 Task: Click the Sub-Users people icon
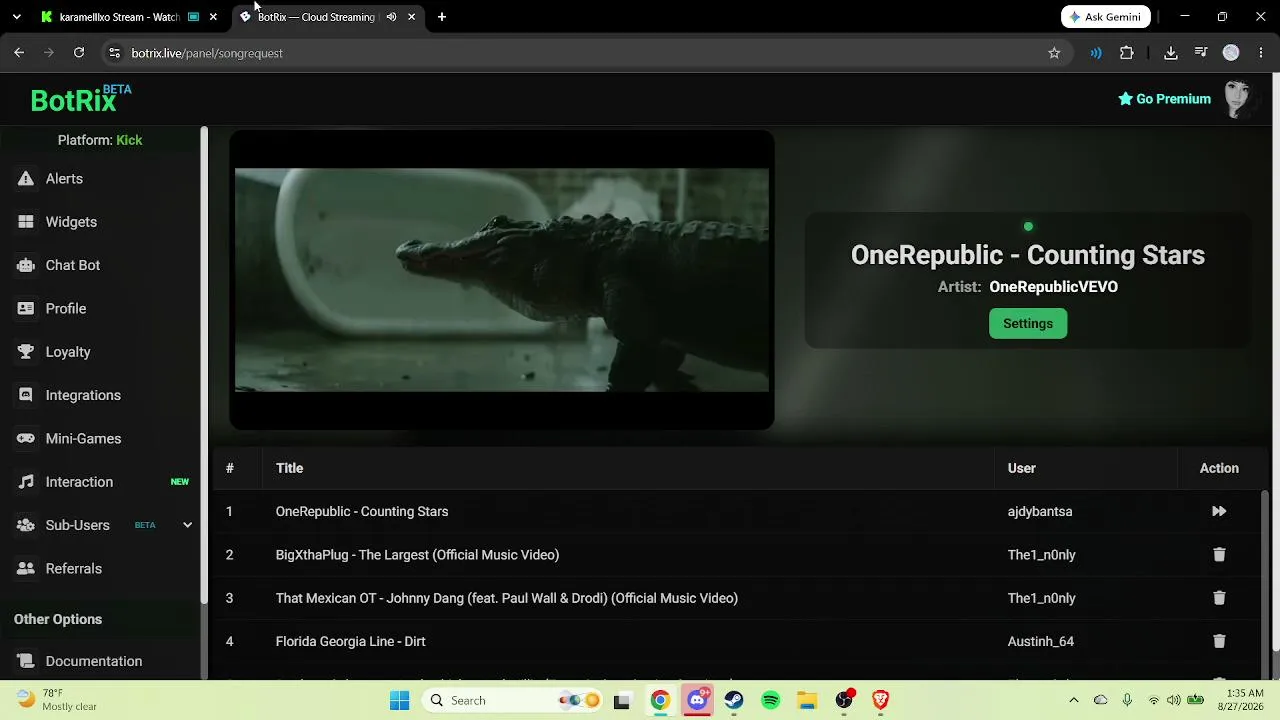pos(26,525)
